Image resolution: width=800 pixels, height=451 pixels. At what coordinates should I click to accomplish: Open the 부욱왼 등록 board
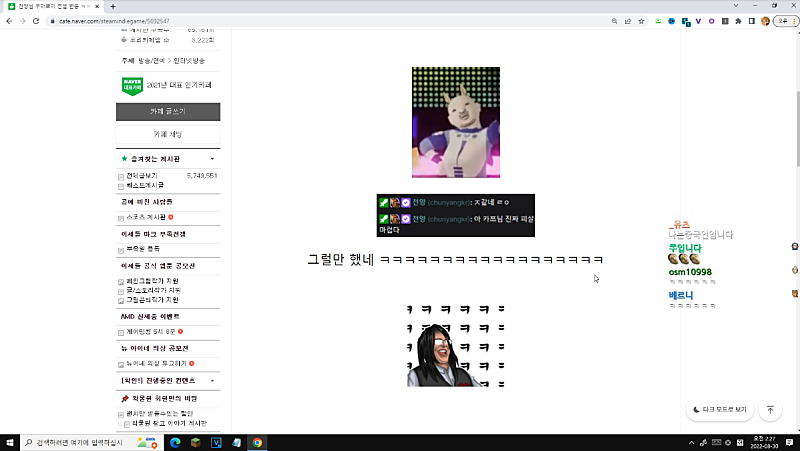143,249
